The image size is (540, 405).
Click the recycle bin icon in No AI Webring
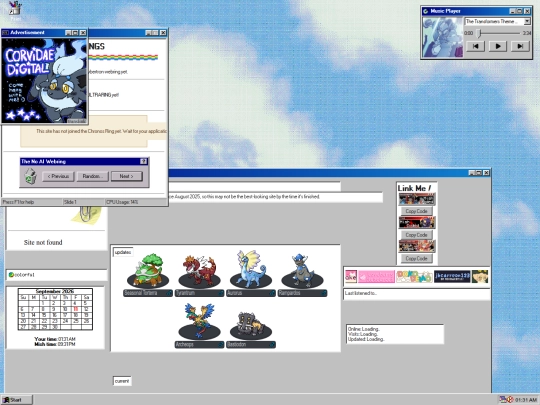[31, 176]
